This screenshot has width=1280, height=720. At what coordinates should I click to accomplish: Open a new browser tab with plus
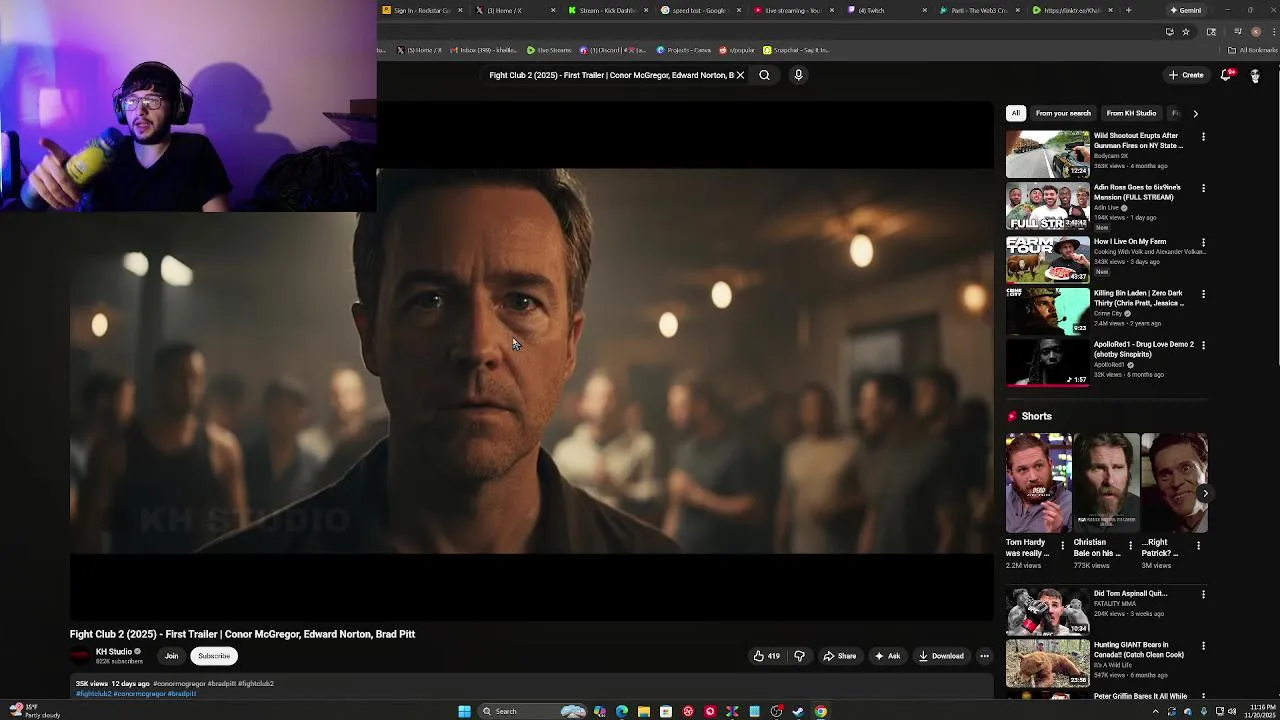[x=1128, y=10]
